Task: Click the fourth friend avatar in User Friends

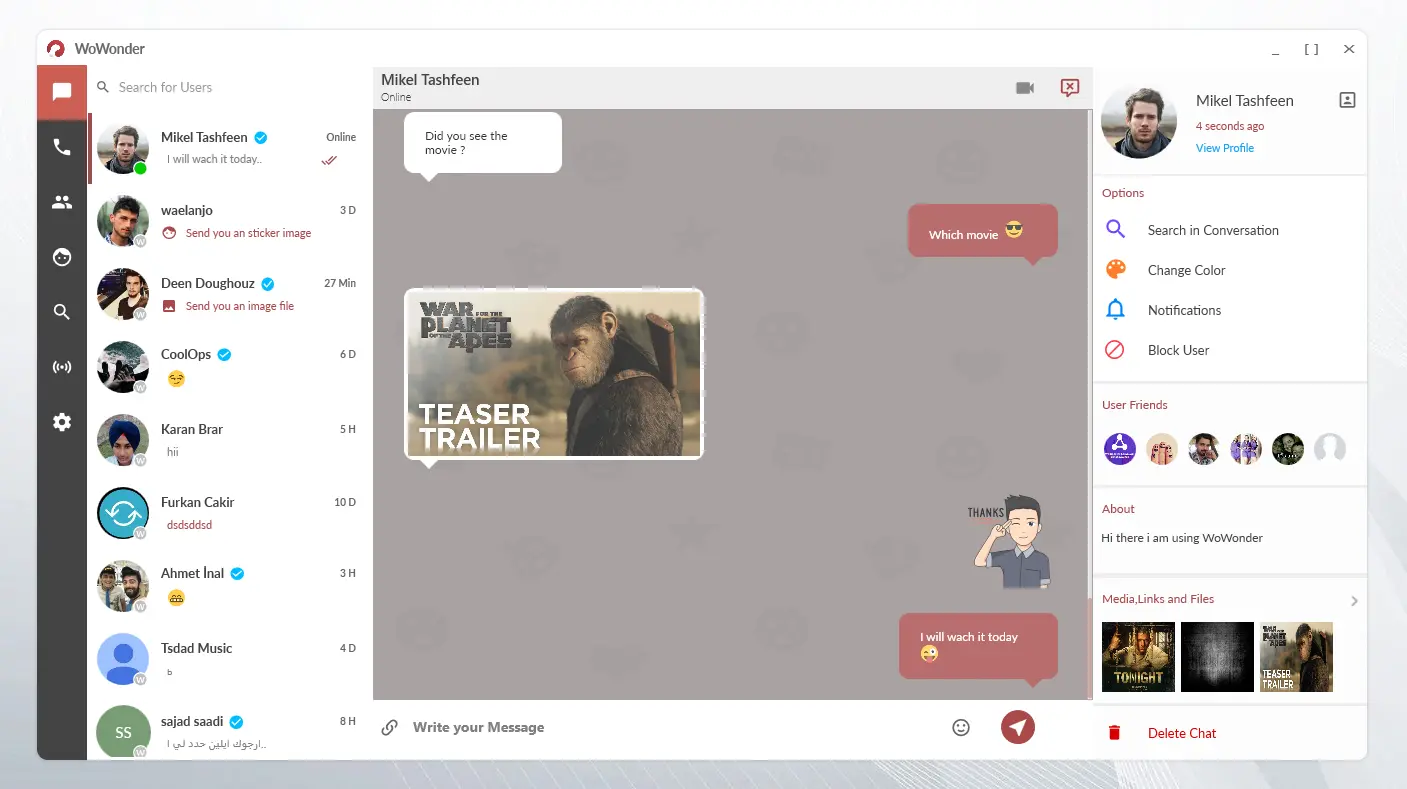Action: pyautogui.click(x=1246, y=449)
